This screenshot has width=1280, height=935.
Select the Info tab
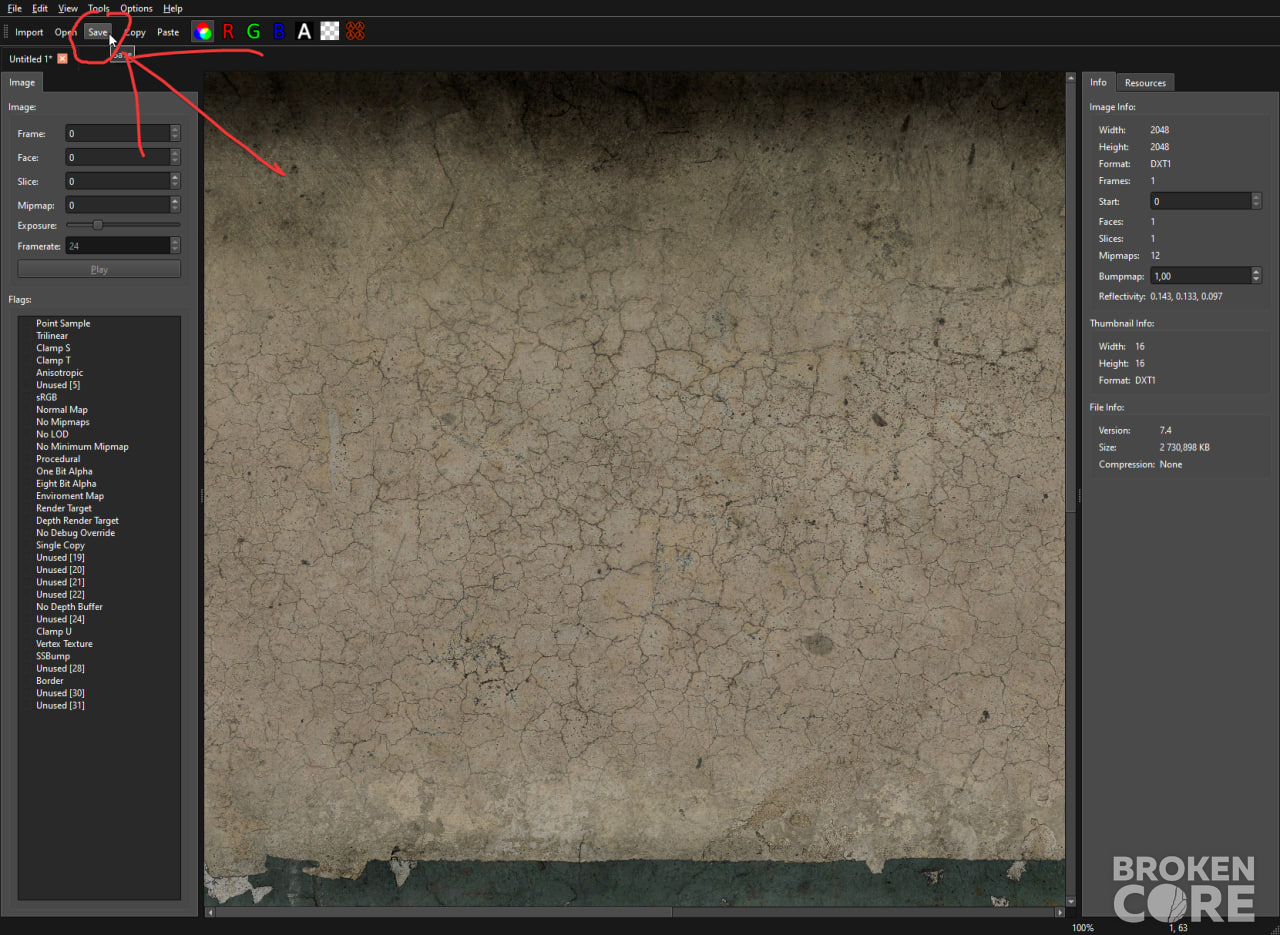(x=1098, y=82)
